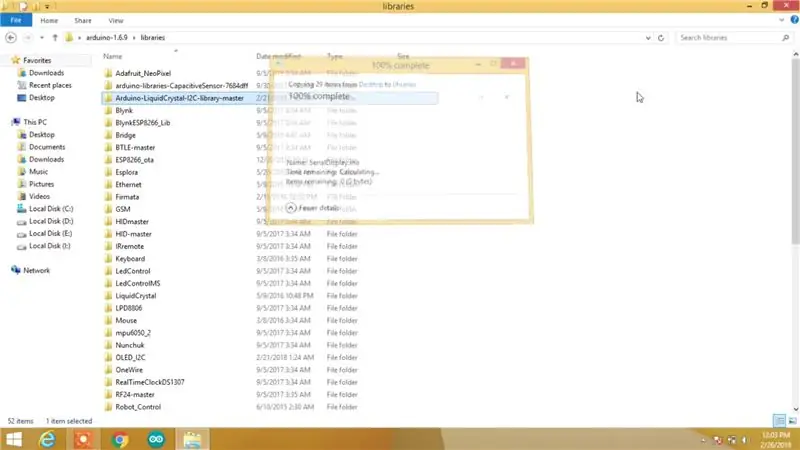Click the search magnifier icon
This screenshot has height=450, width=800.
click(x=786, y=38)
